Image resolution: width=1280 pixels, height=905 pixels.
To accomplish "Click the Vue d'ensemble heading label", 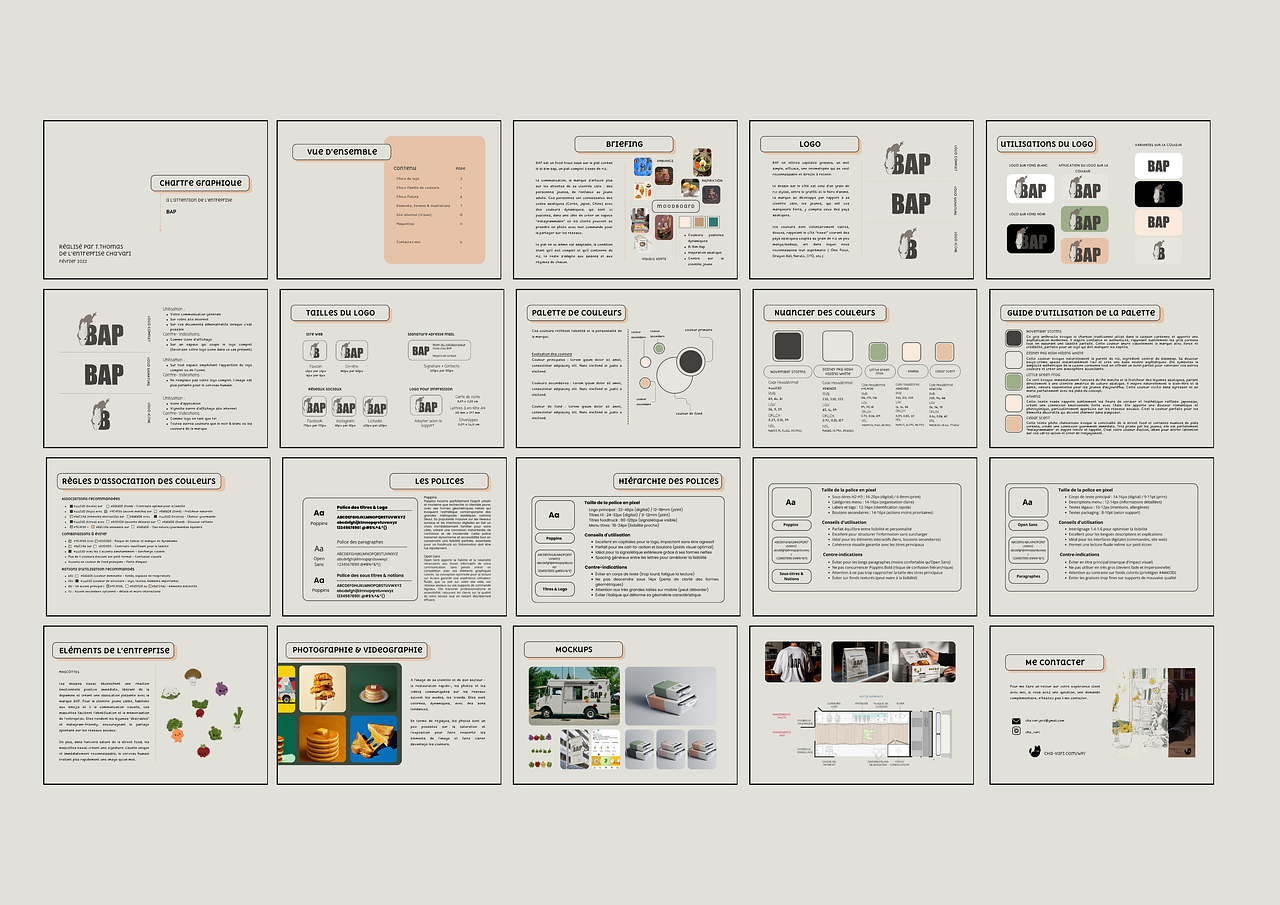I will [x=335, y=152].
